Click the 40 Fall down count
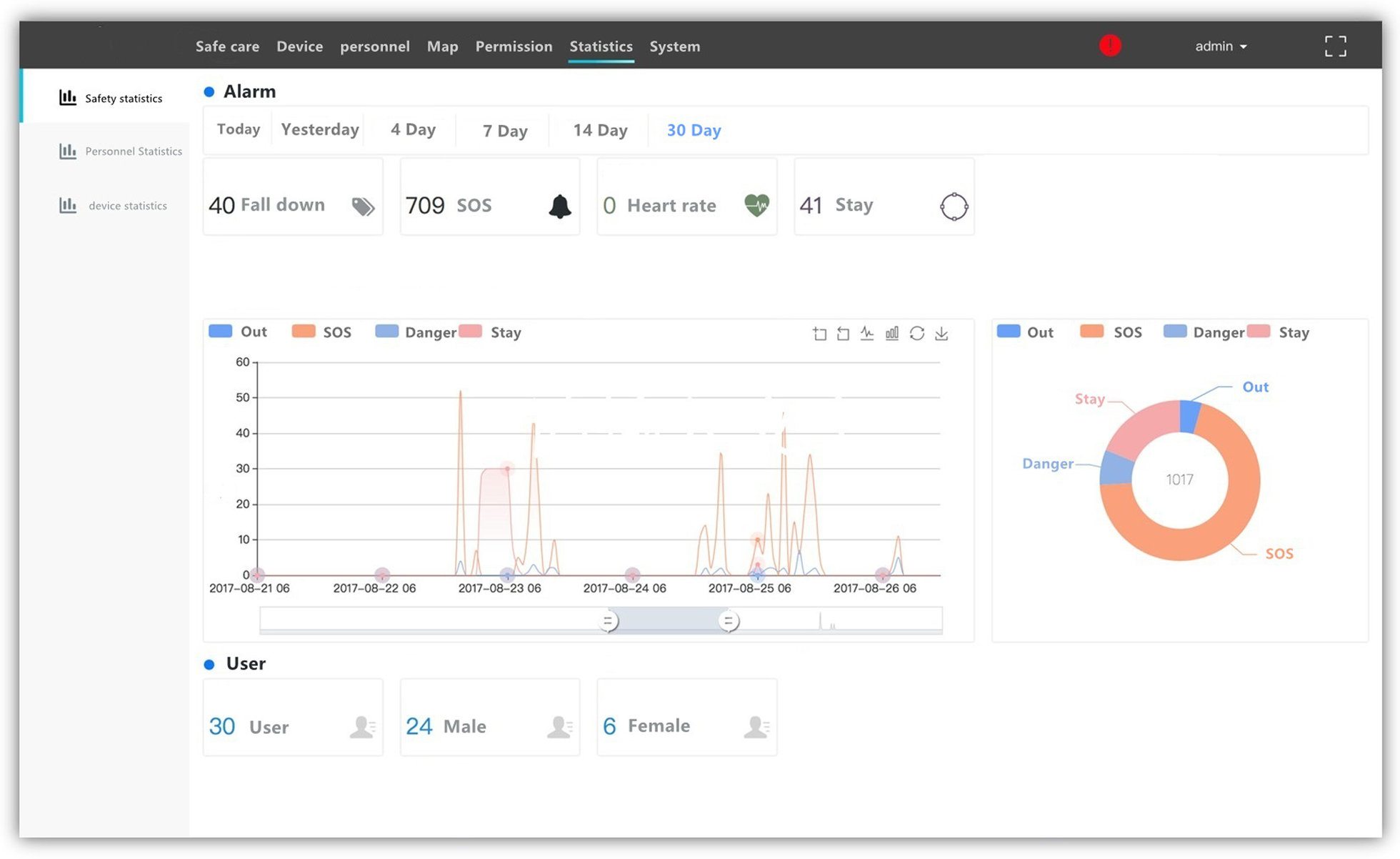Screen dimensions: 1400x859 221,206
